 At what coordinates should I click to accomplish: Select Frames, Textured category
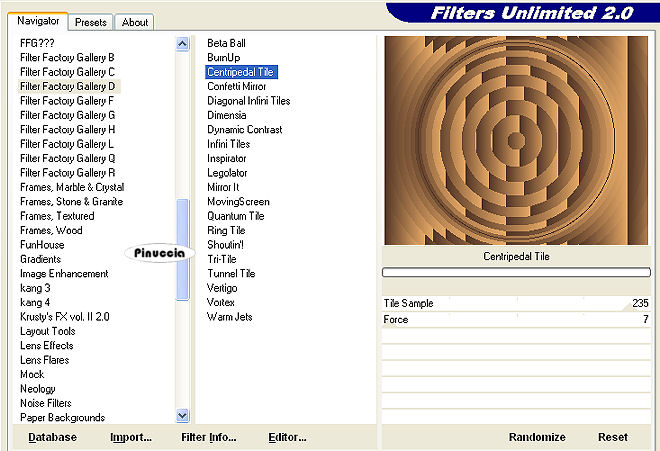coord(57,216)
